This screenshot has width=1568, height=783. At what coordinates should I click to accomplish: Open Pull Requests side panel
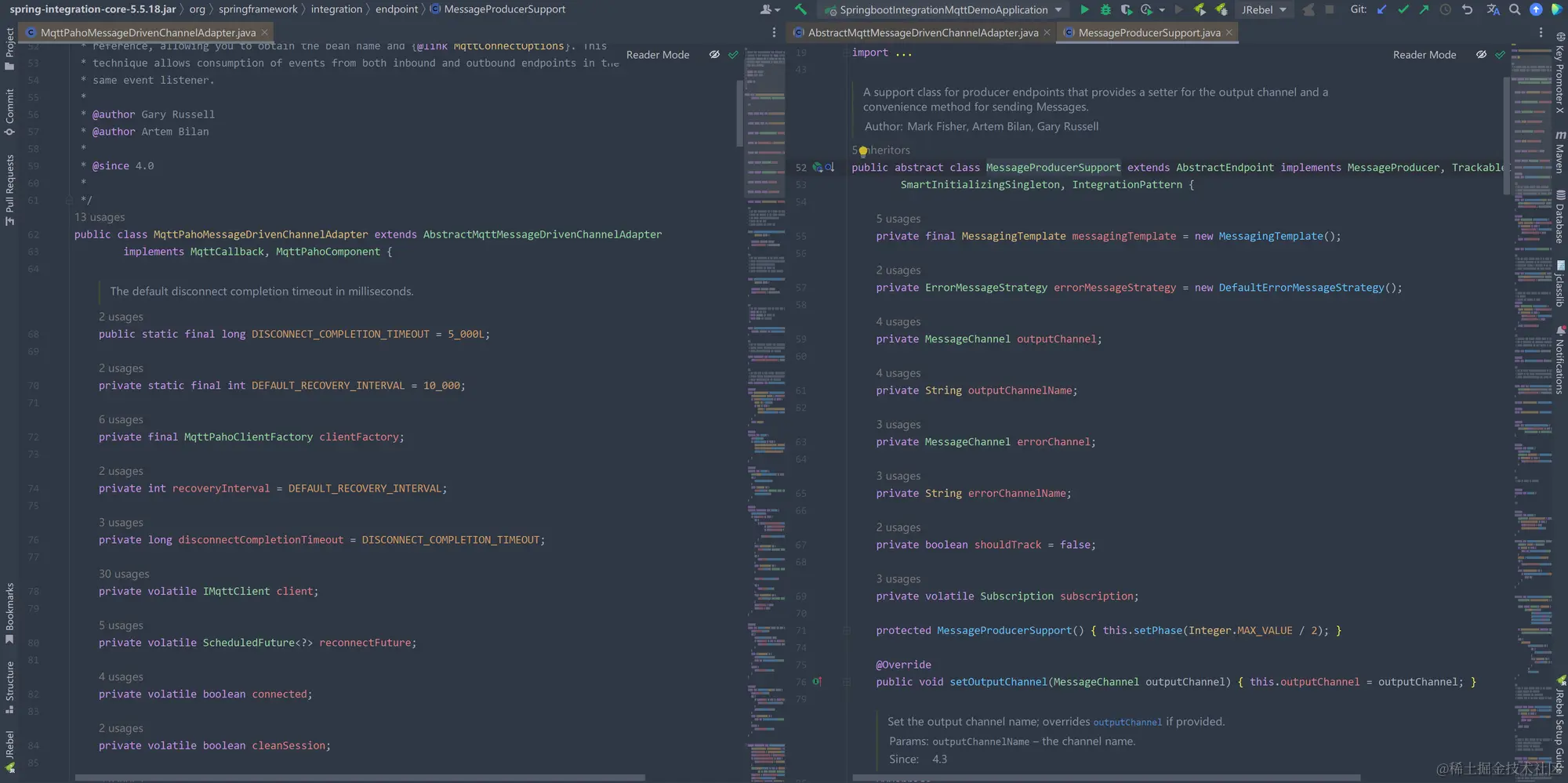[x=9, y=190]
